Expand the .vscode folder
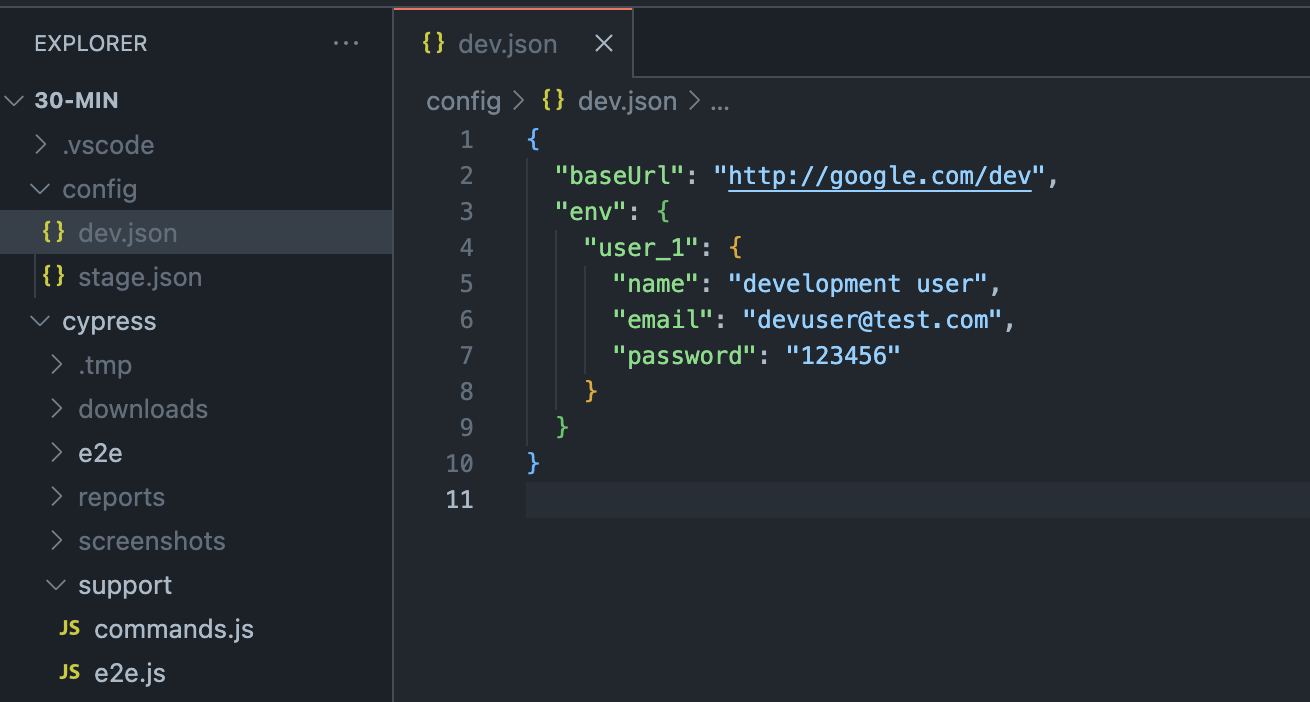The height and width of the screenshot is (702, 1310). coord(41,144)
